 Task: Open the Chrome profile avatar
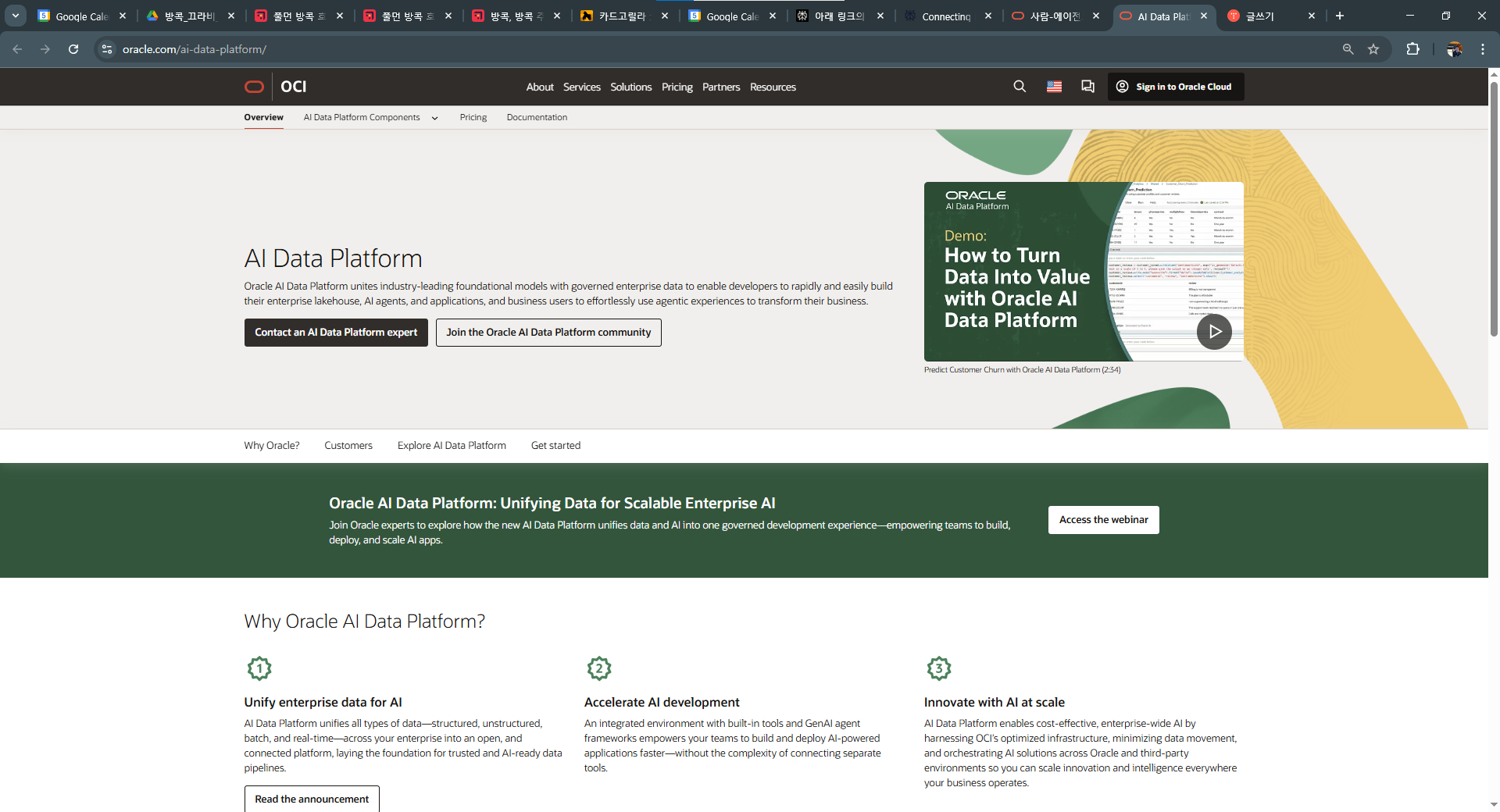pyautogui.click(x=1454, y=49)
